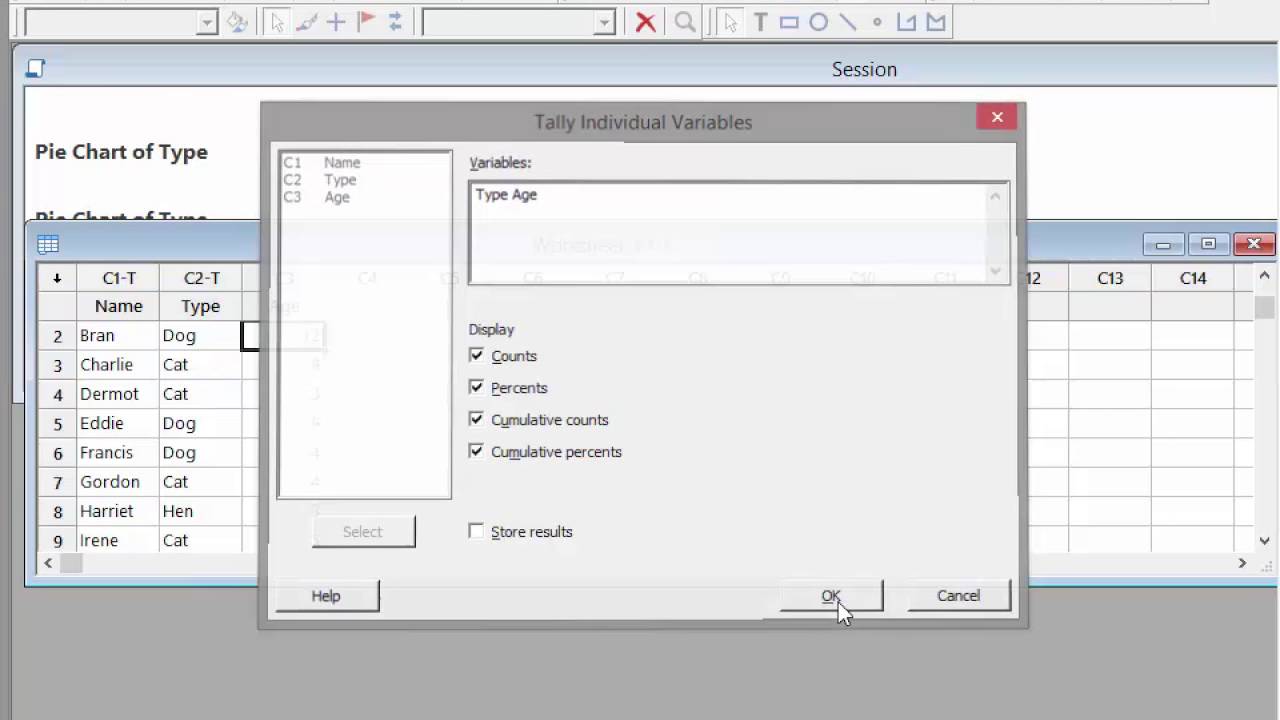Click the worksheet cell containing Eddie

pyautogui.click(x=119, y=423)
